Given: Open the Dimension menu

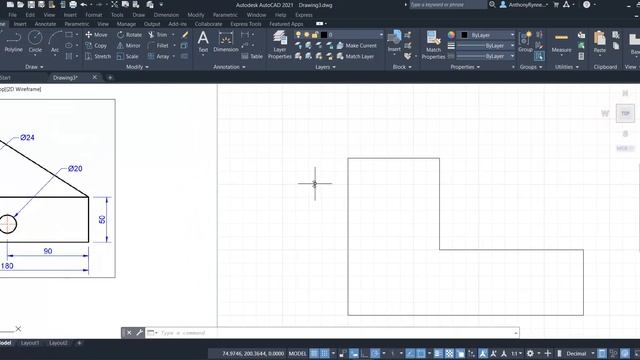Looking at the screenshot, I should (x=166, y=15).
